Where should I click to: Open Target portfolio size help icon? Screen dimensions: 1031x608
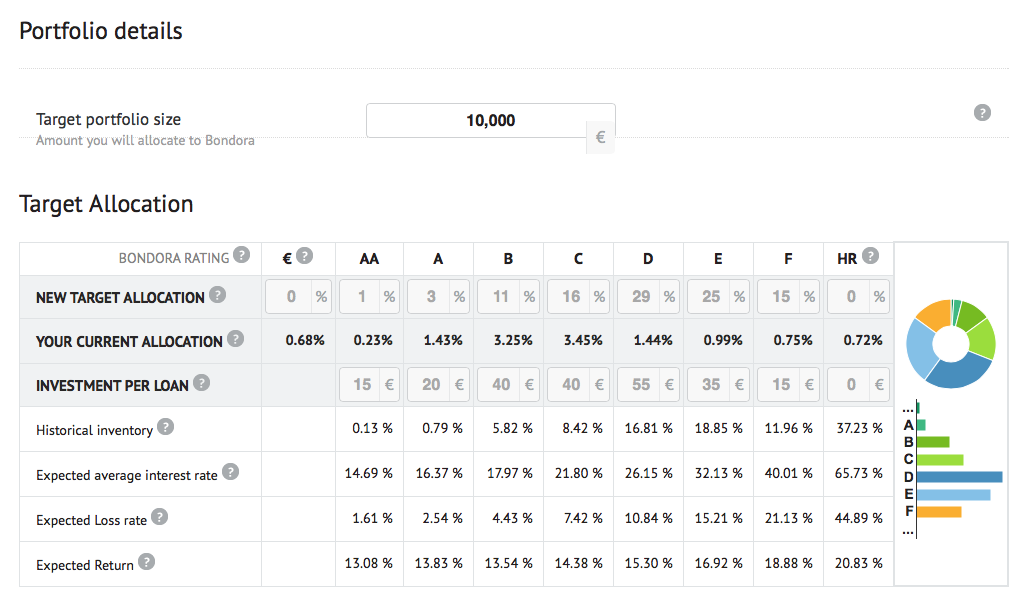pos(982,112)
